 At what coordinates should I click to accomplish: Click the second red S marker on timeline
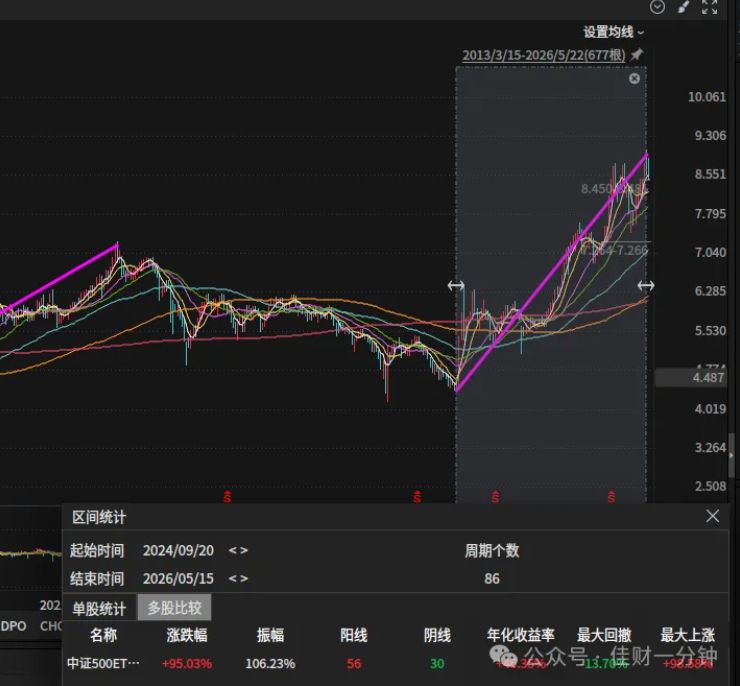[x=417, y=497]
